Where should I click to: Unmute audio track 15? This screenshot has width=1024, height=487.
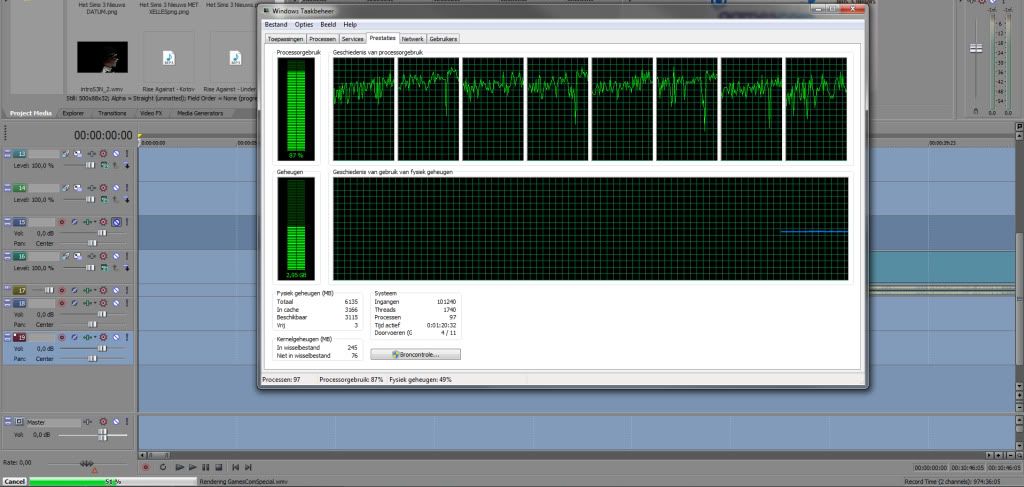pos(116,222)
